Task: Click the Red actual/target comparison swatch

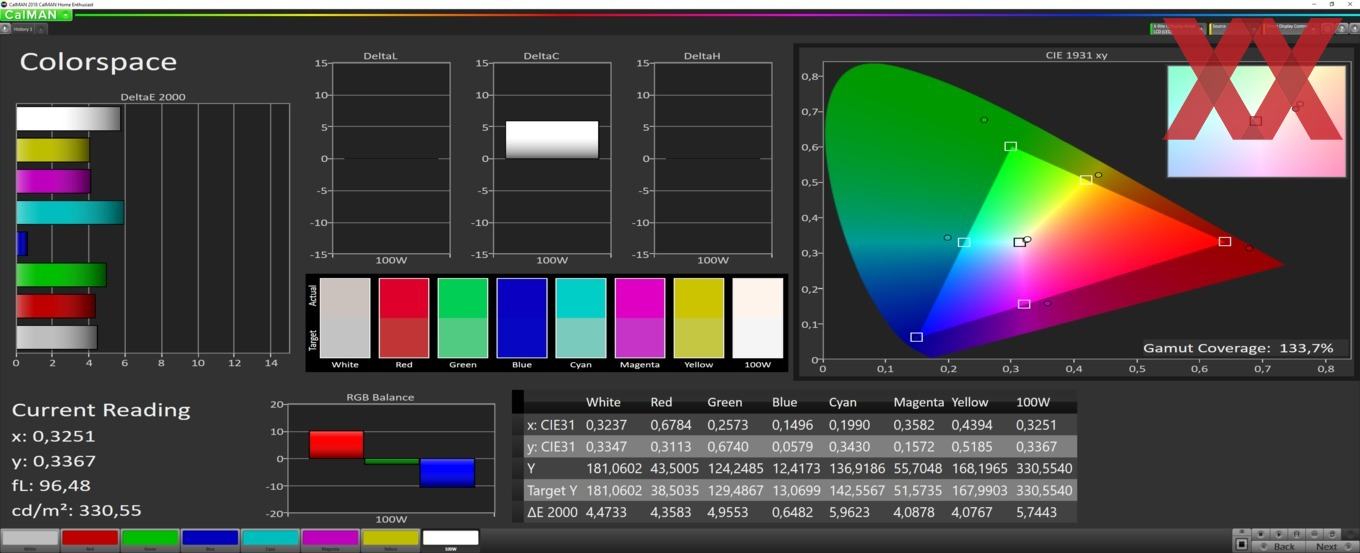Action: click(404, 318)
